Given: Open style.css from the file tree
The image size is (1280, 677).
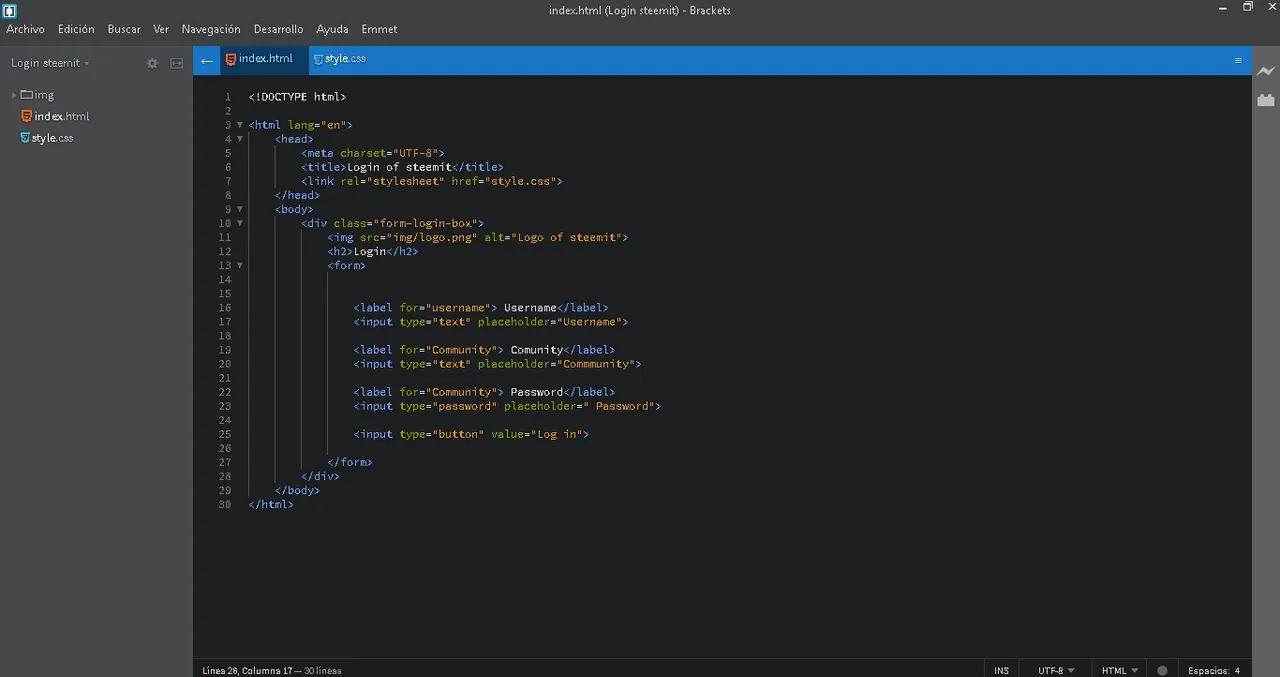Looking at the screenshot, I should pyautogui.click(x=52, y=138).
